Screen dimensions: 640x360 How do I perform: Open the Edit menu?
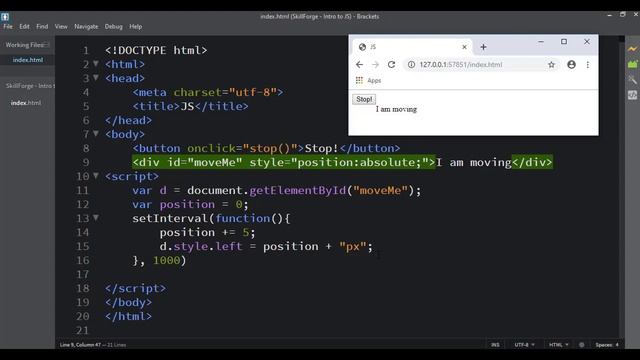(24, 27)
